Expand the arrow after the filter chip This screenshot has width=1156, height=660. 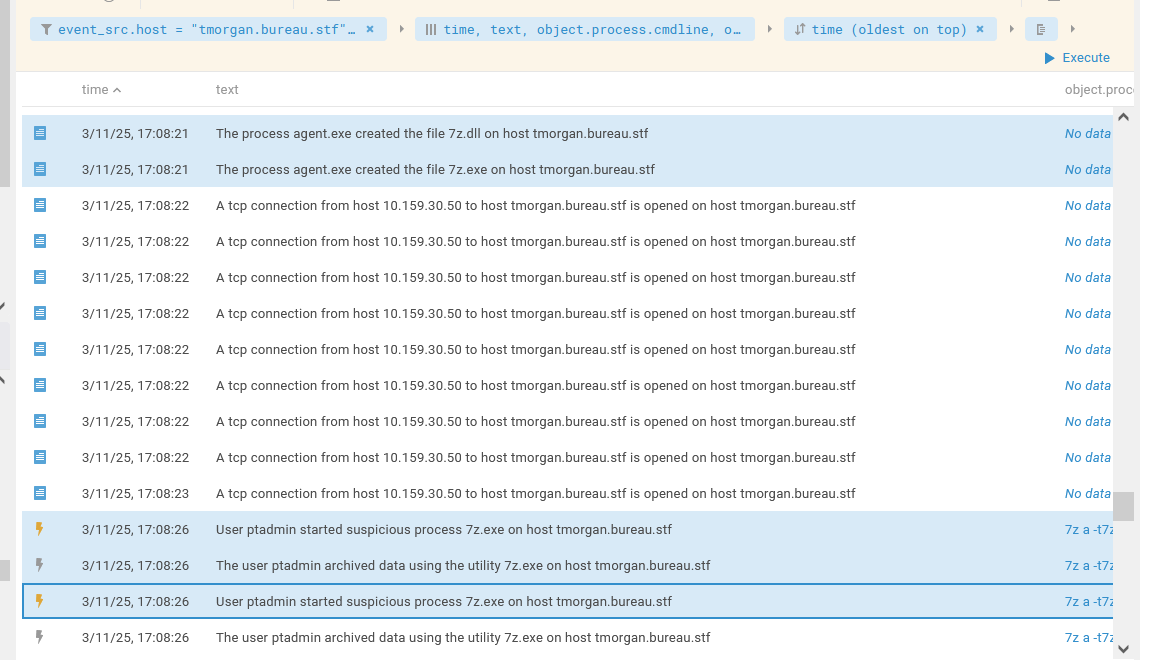coord(401,29)
